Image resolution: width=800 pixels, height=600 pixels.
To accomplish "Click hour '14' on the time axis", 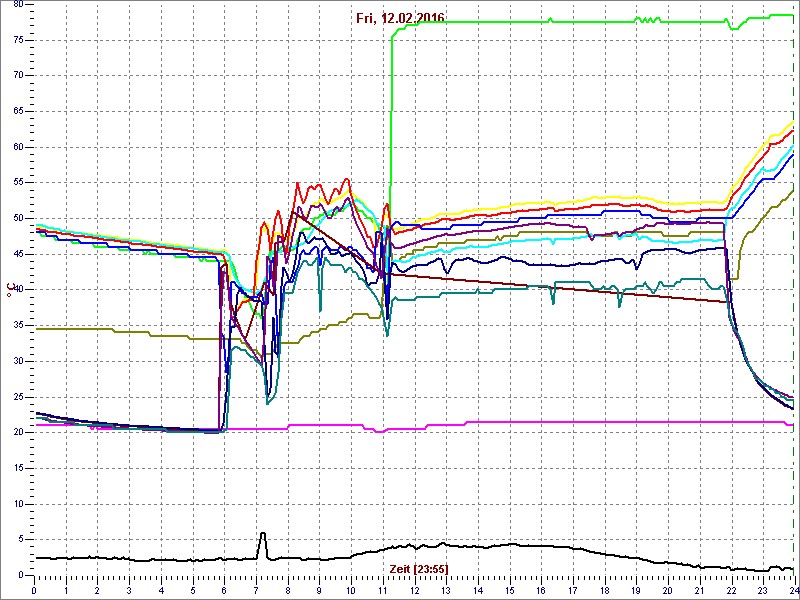I will (478, 590).
